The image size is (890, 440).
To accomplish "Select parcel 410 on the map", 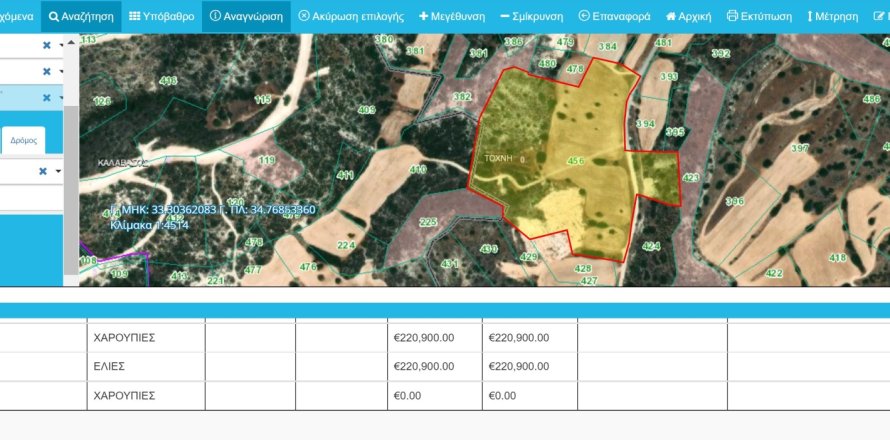I will 418,169.
